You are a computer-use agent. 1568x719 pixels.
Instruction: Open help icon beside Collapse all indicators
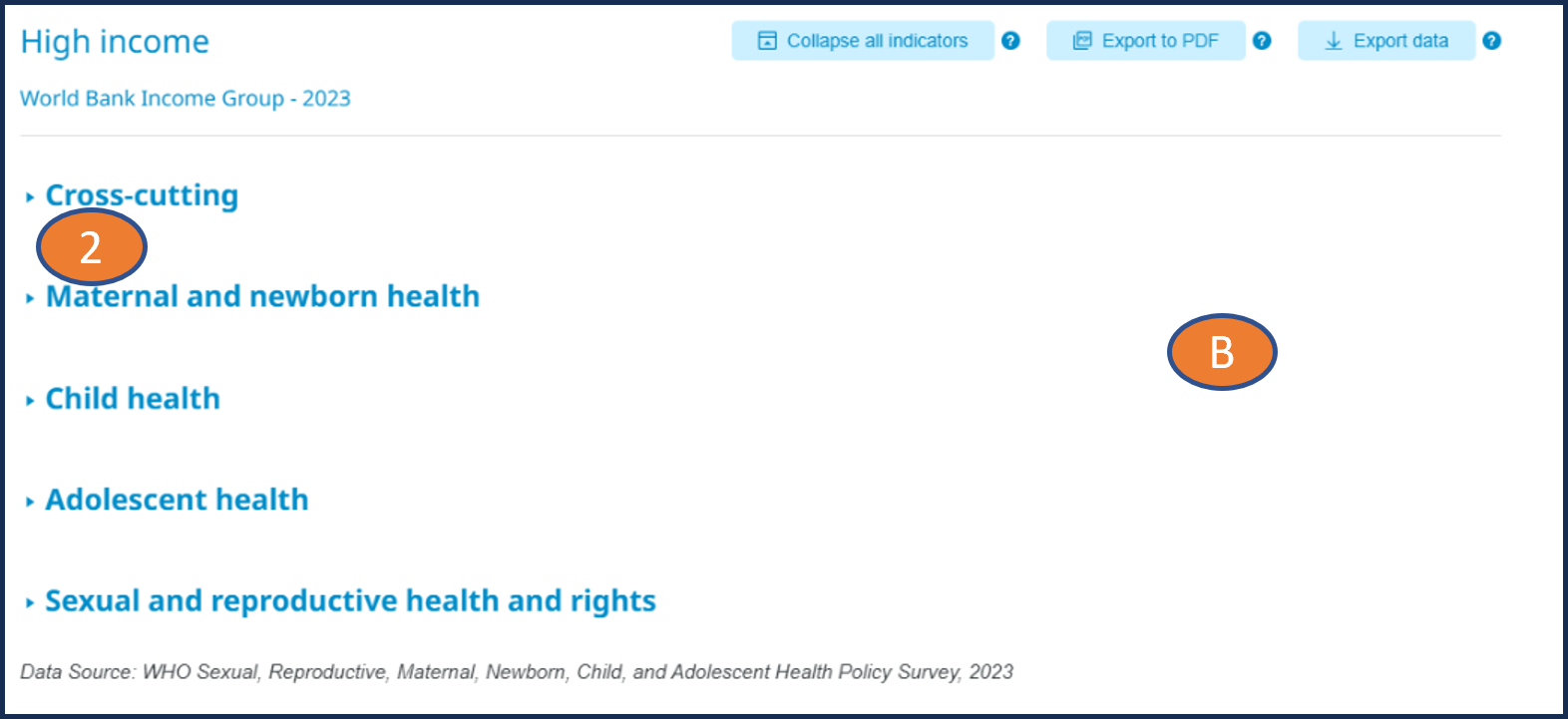coord(1010,41)
